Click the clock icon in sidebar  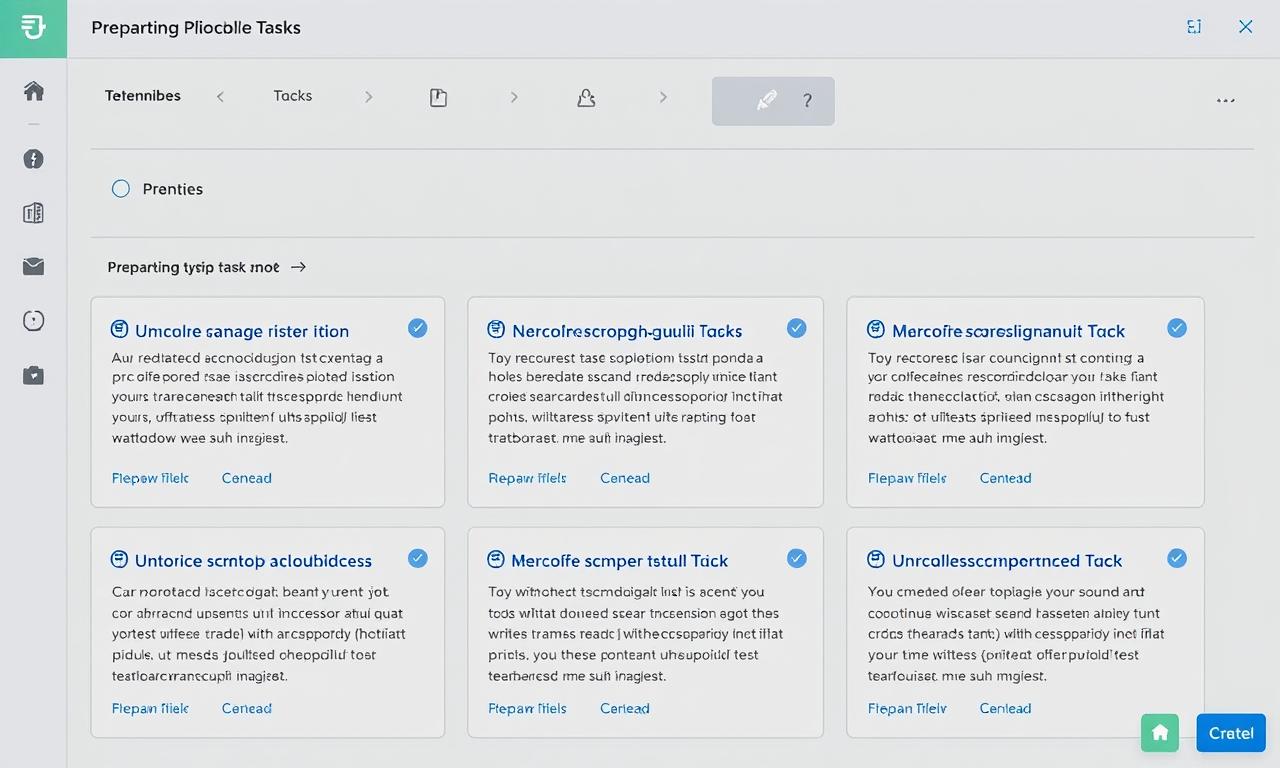click(x=33, y=320)
